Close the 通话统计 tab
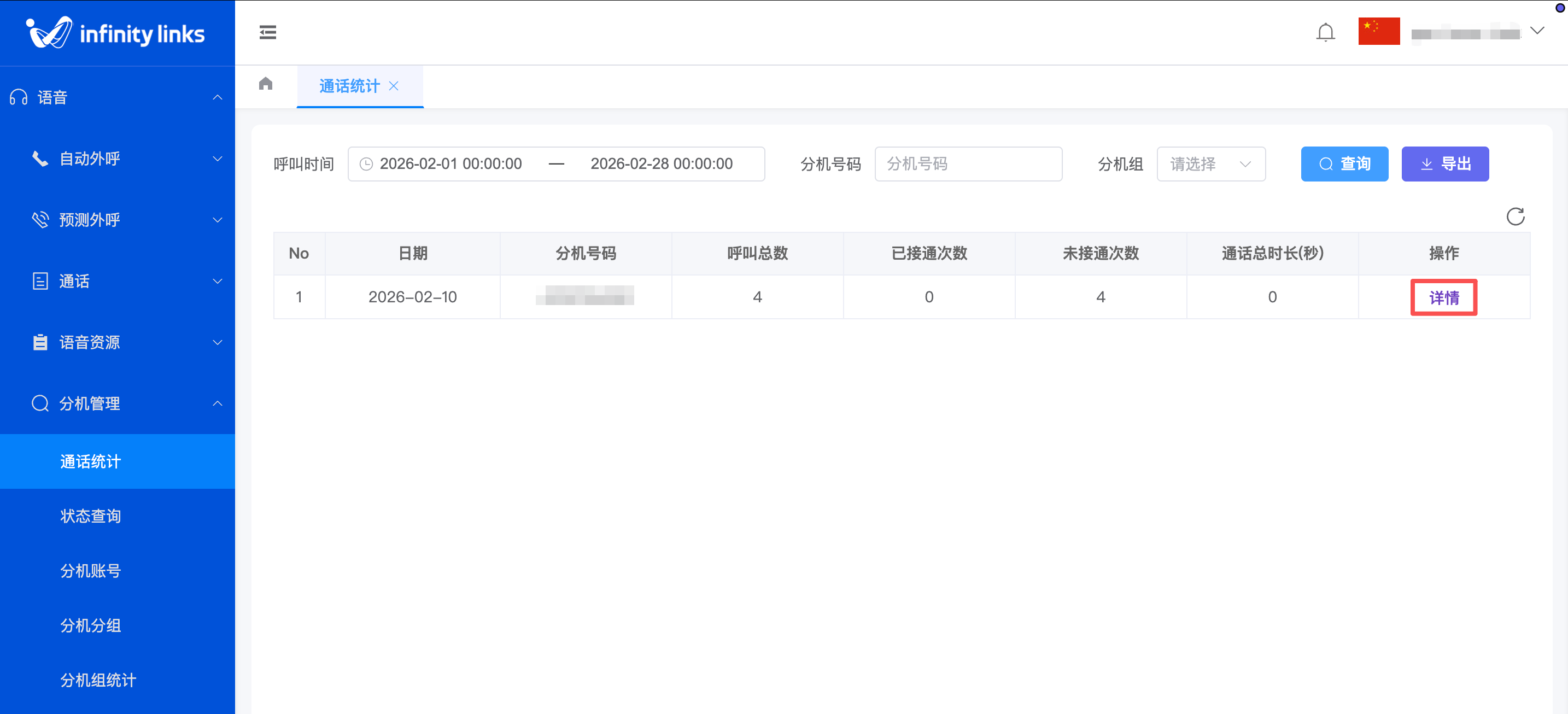Screen dimensions: 1568x714 (394, 86)
